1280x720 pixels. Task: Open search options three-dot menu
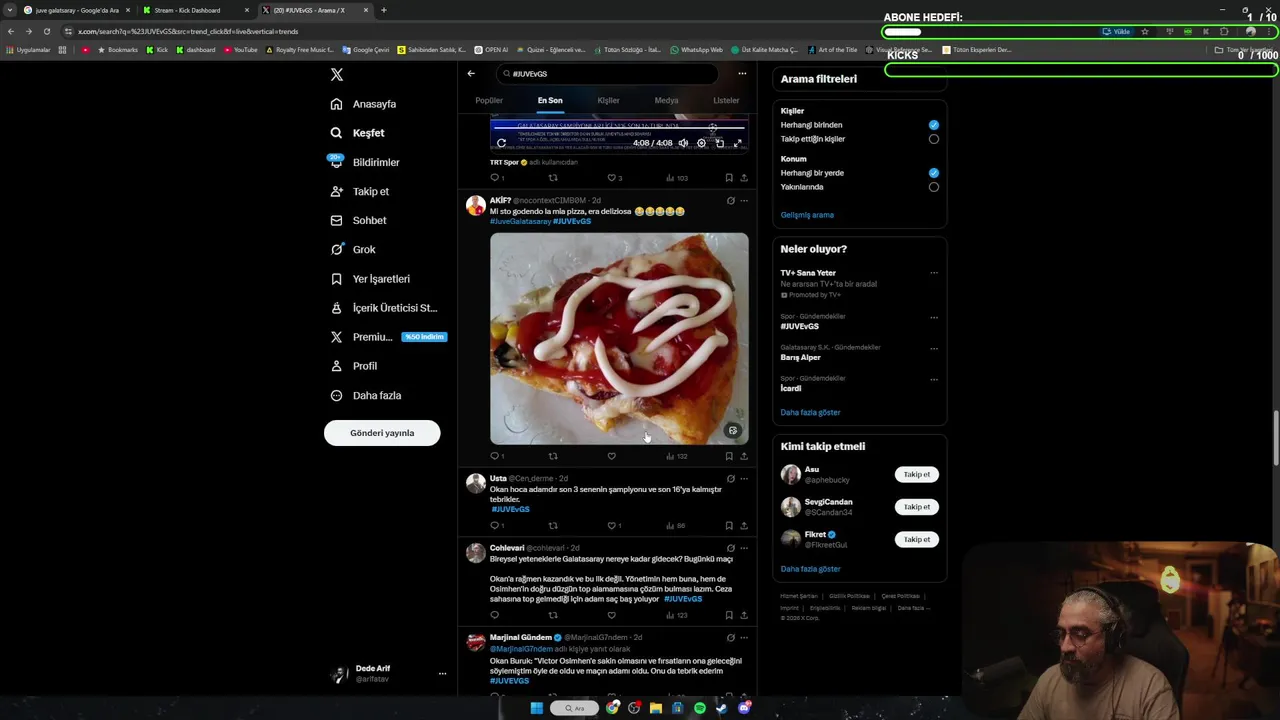tap(742, 73)
